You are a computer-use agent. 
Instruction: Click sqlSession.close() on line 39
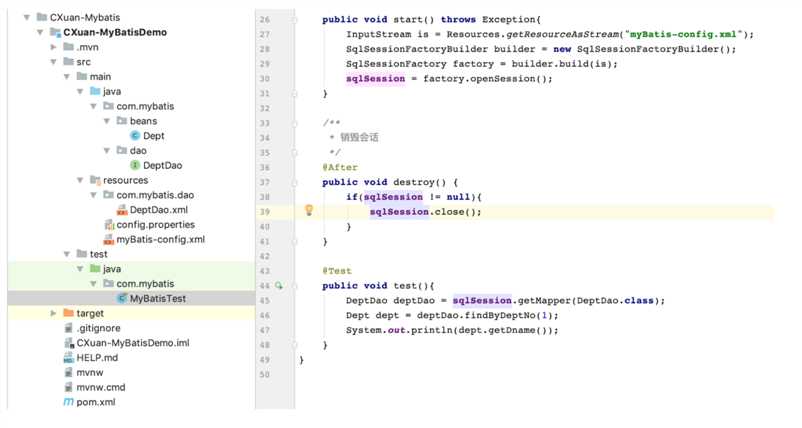pyautogui.click(x=426, y=212)
